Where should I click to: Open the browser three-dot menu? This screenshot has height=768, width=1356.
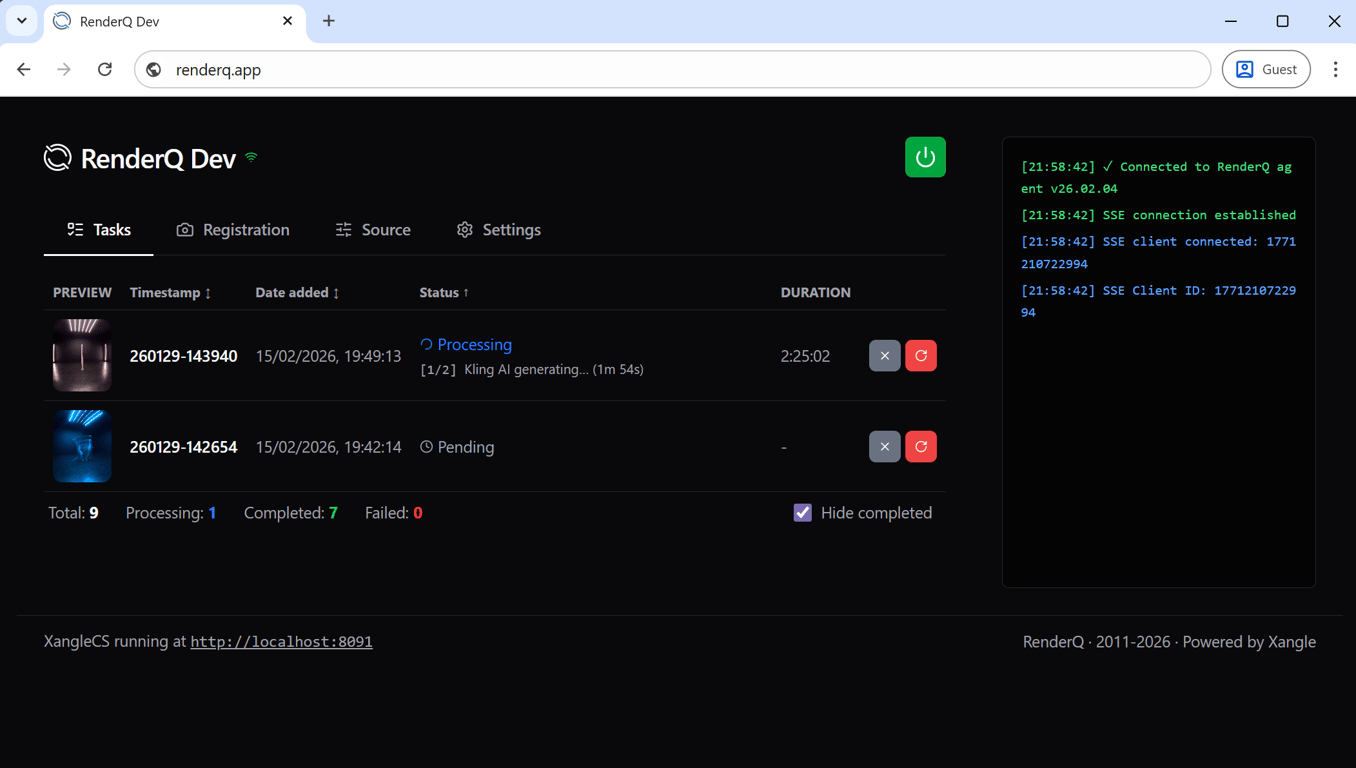tap(1335, 70)
